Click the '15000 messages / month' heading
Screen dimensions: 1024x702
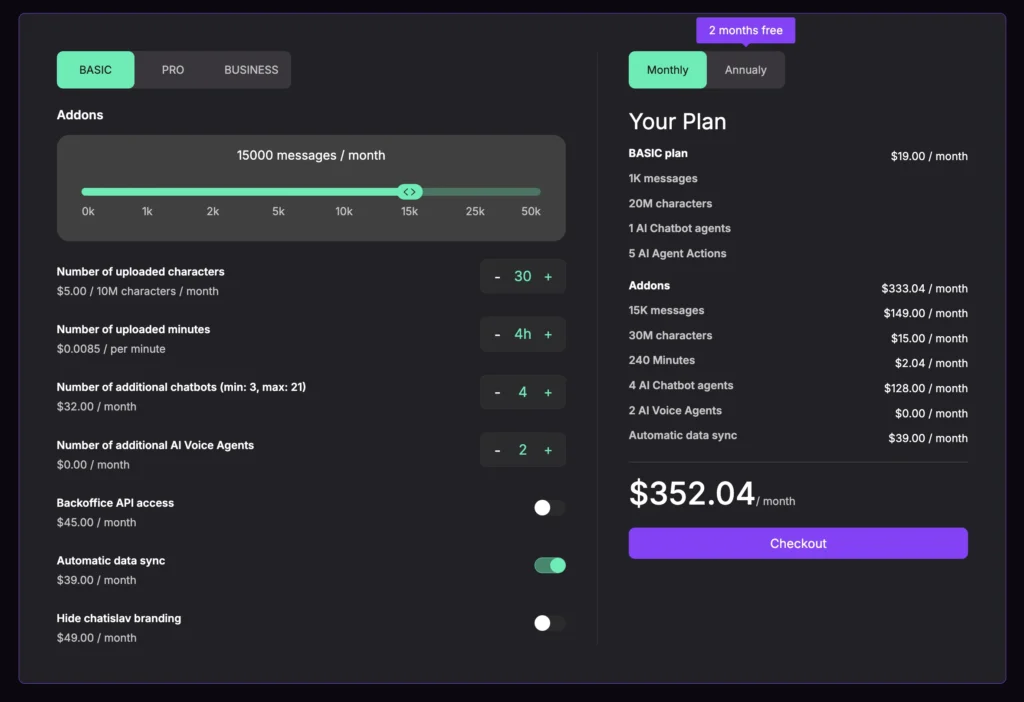(311, 155)
